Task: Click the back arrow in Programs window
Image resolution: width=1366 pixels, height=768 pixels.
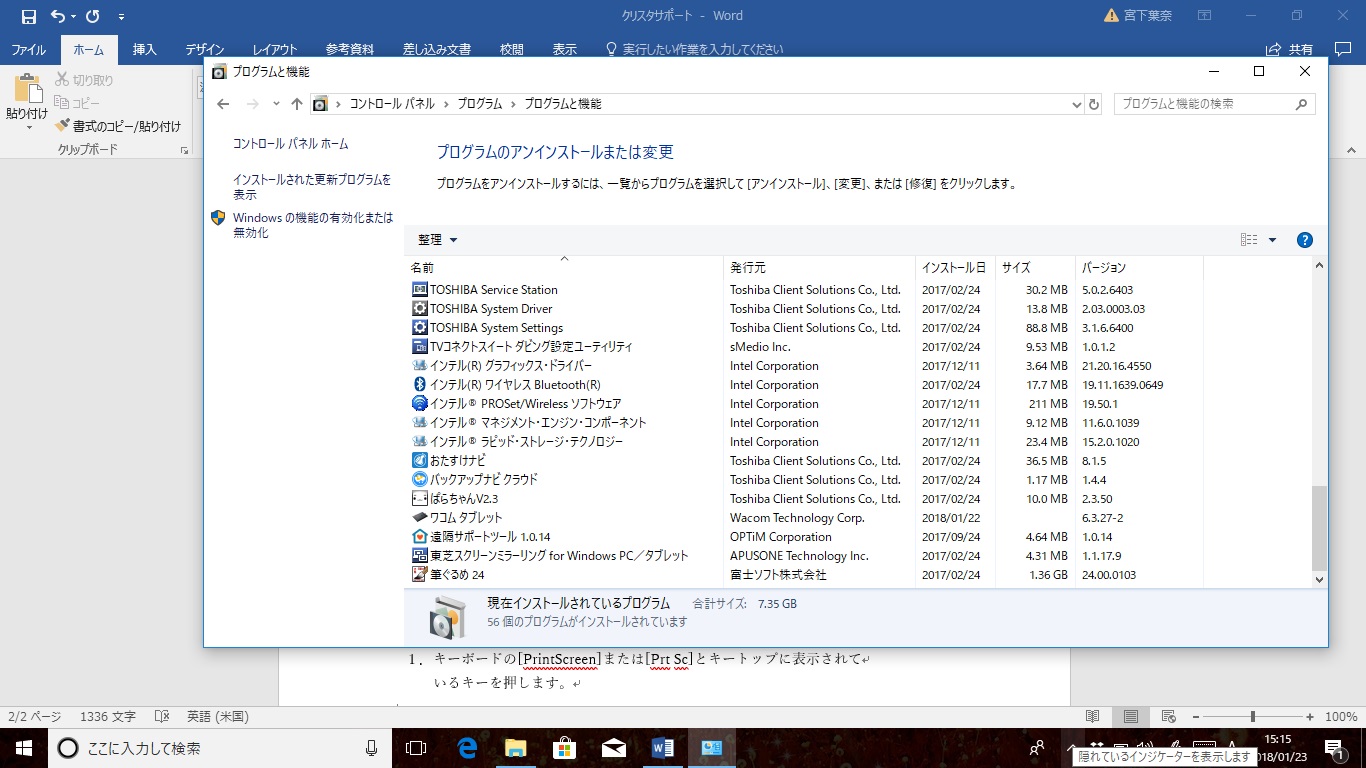Action: (x=224, y=104)
